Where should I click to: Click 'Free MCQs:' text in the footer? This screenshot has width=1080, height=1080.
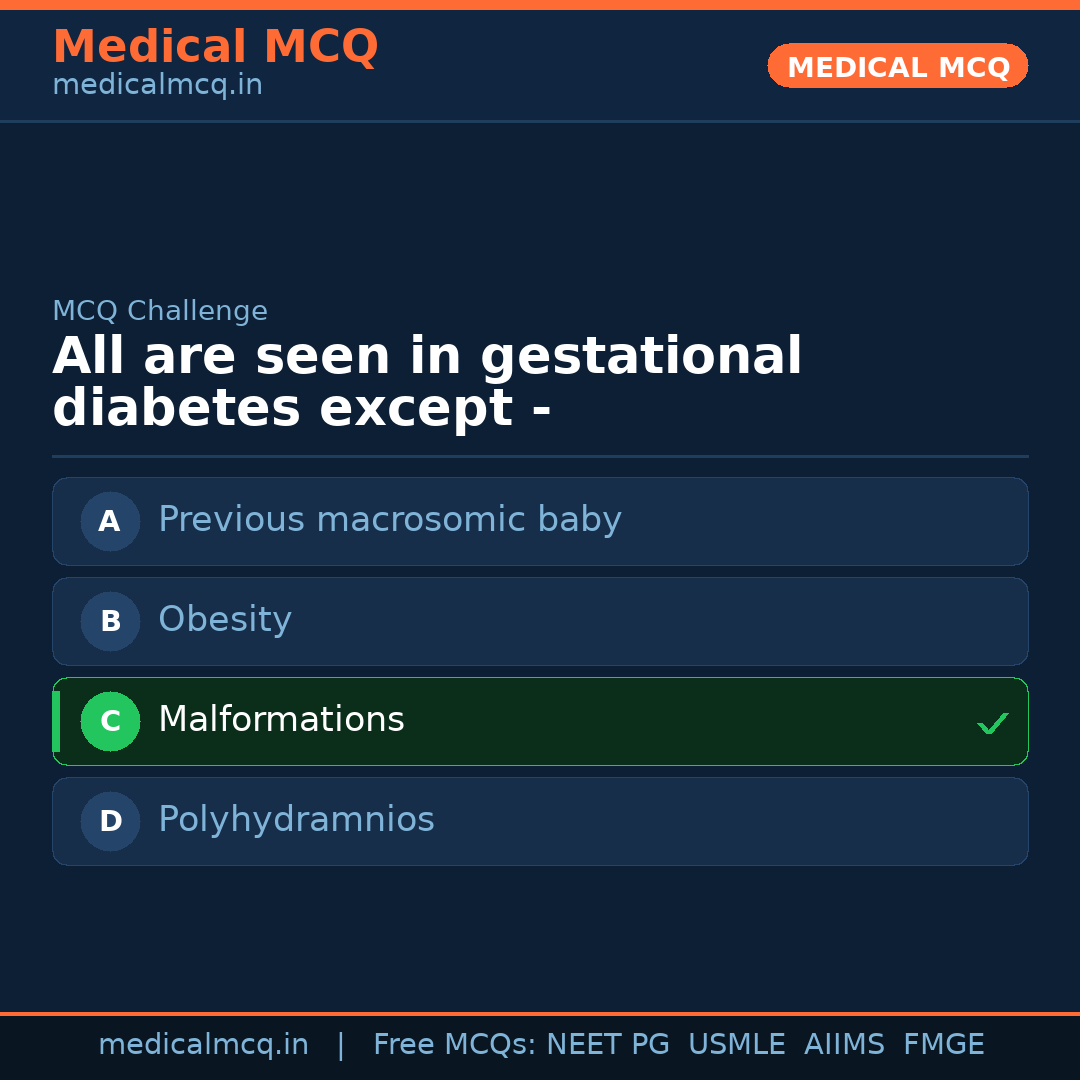(x=455, y=1045)
